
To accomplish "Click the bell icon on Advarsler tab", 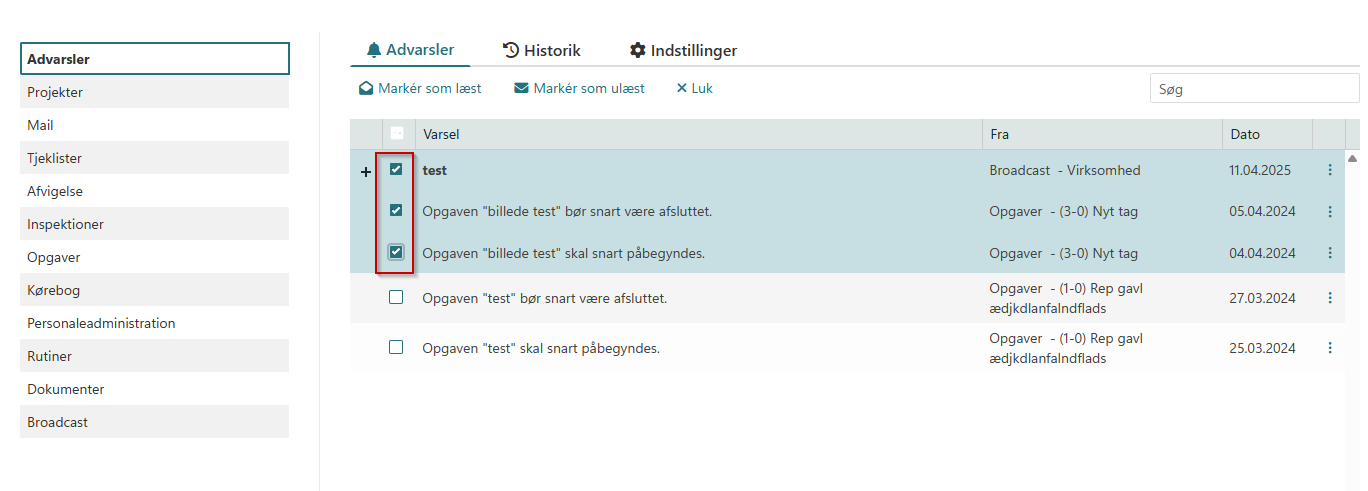I will 374,50.
